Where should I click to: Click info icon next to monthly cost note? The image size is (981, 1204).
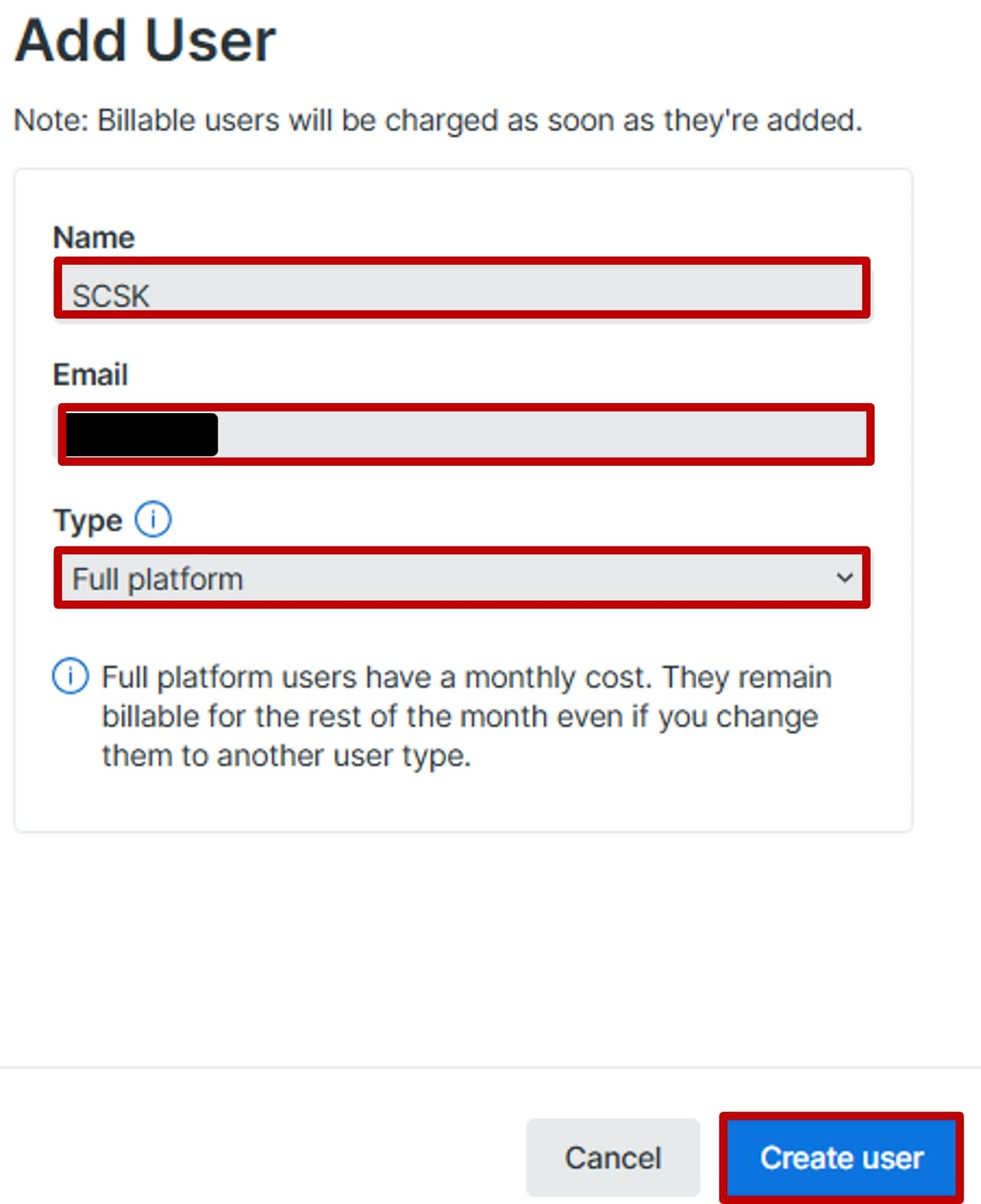71,676
